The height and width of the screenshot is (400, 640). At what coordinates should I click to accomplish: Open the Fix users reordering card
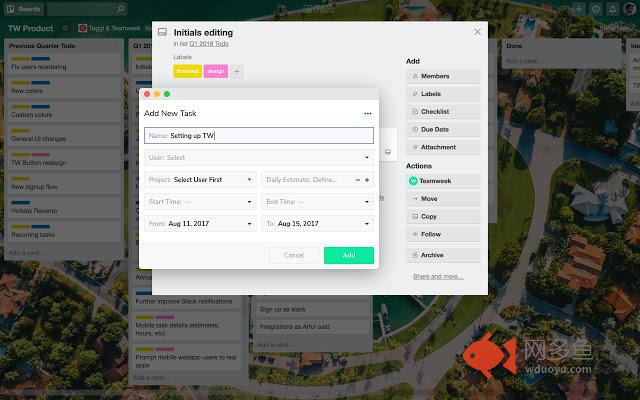[x=64, y=64]
